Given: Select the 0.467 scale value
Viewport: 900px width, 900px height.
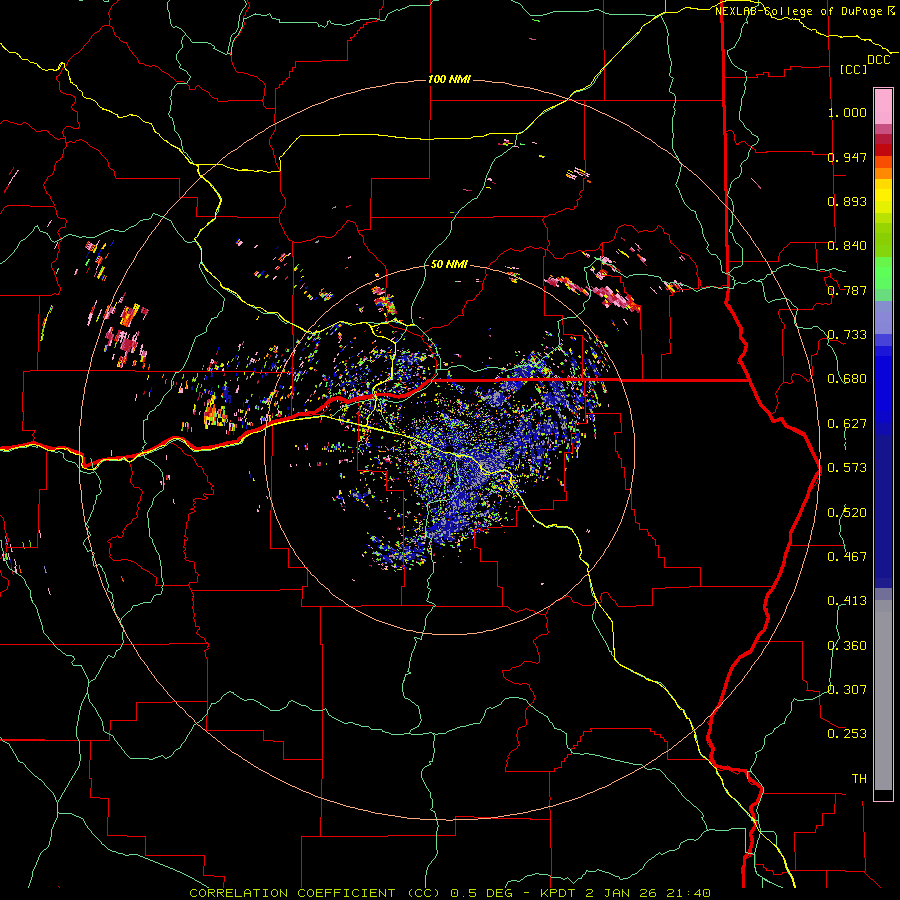Looking at the screenshot, I should click(x=847, y=557).
